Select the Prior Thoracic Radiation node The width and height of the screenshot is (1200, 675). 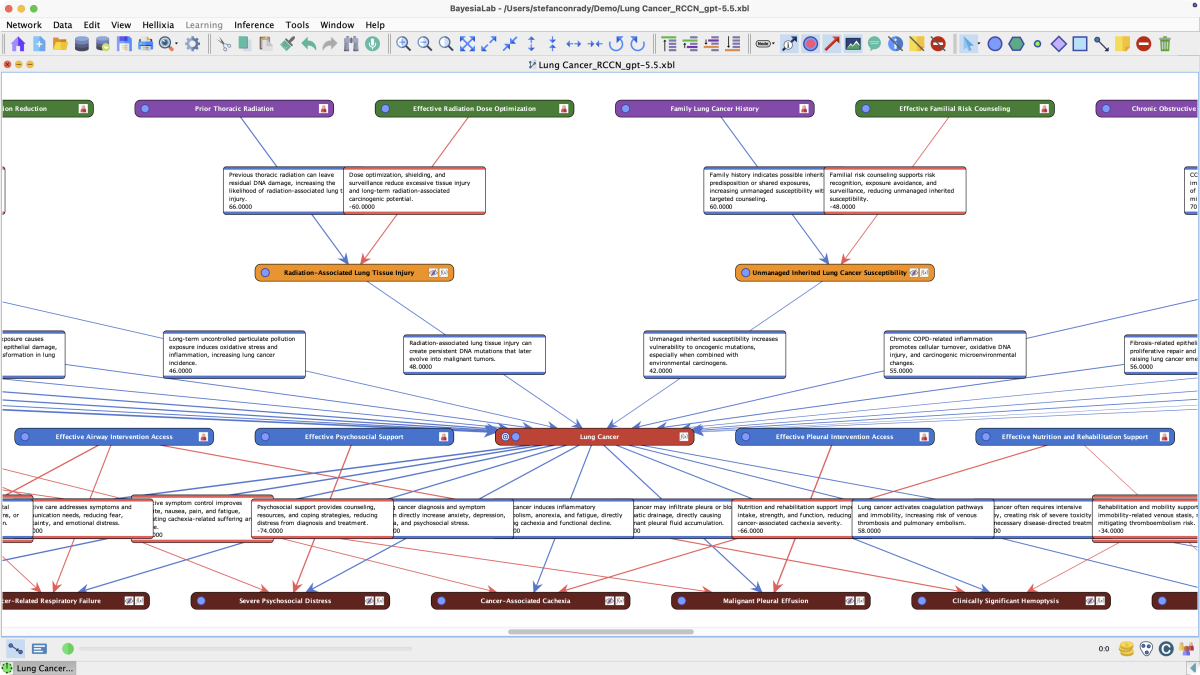234,108
